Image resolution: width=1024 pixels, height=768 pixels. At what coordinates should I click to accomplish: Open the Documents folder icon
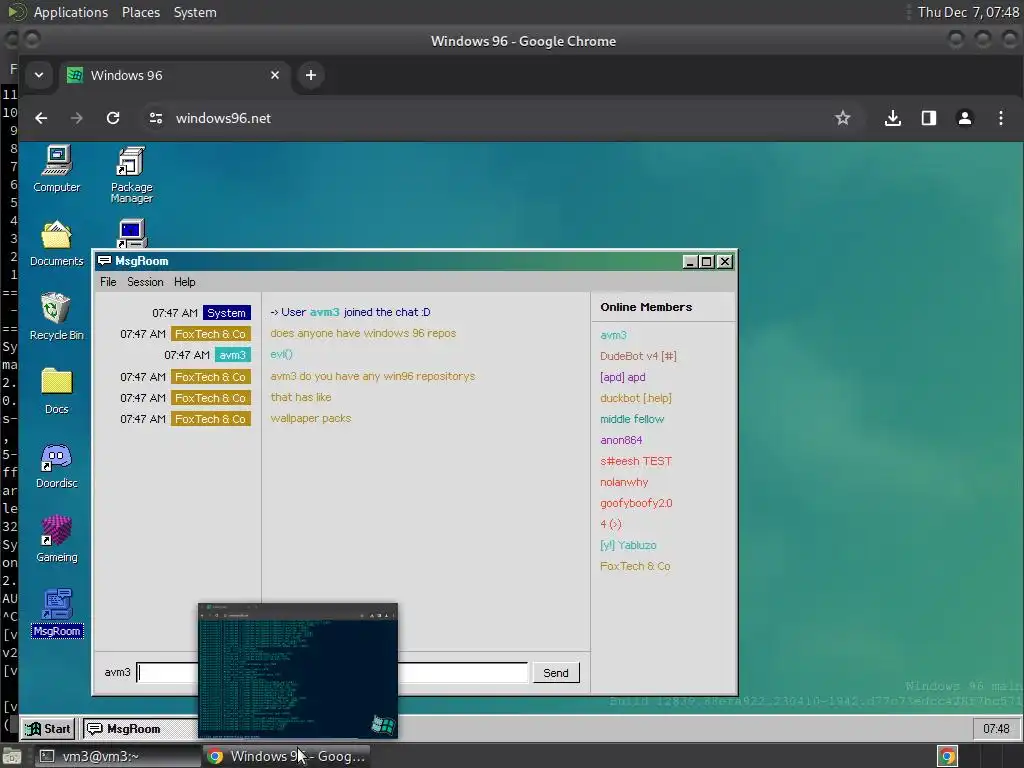57,244
